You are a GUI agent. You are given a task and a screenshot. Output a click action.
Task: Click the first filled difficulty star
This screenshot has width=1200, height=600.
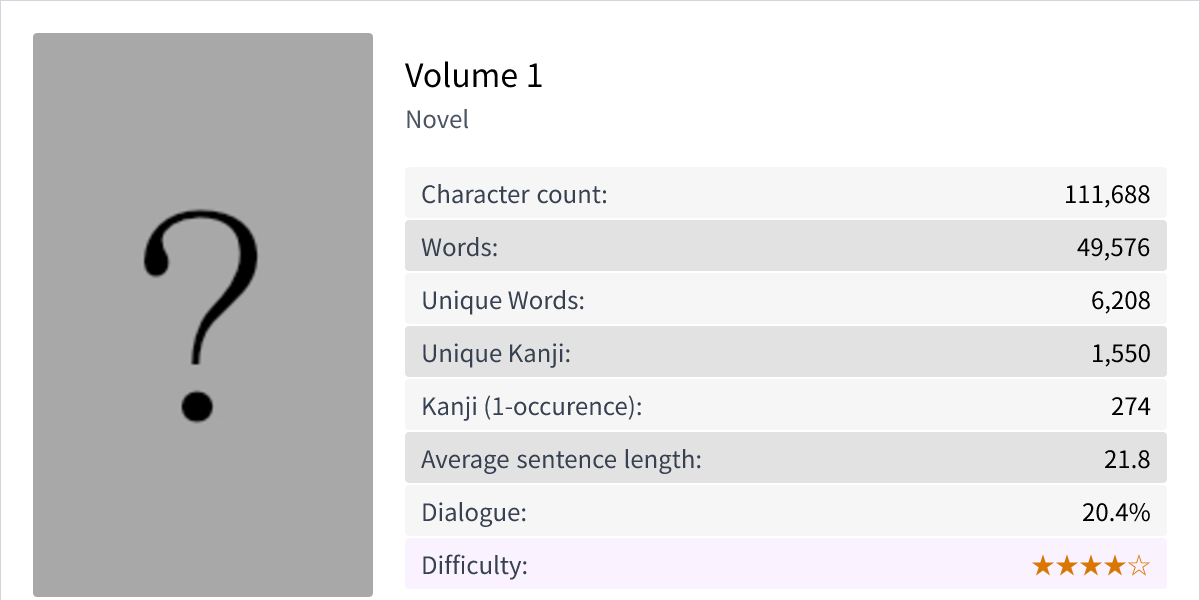1043,567
